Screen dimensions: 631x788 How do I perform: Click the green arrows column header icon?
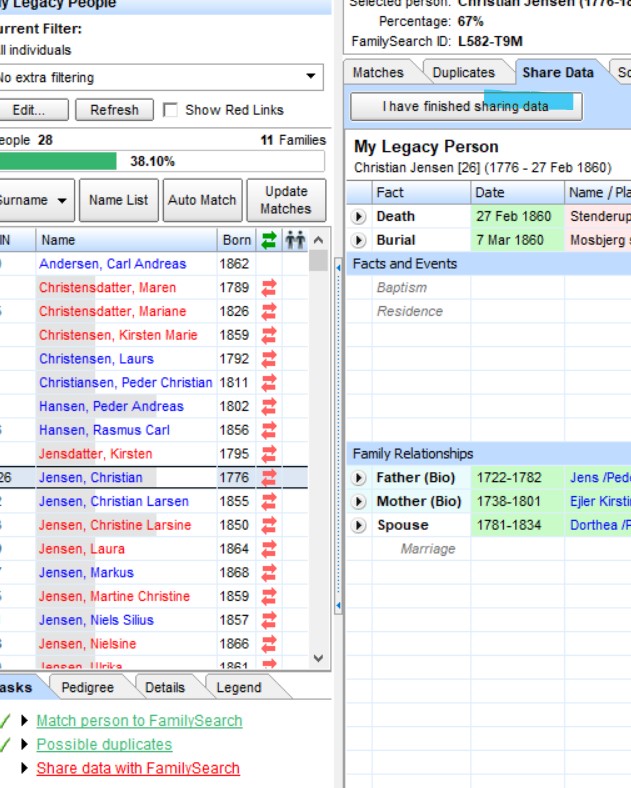tap(269, 240)
